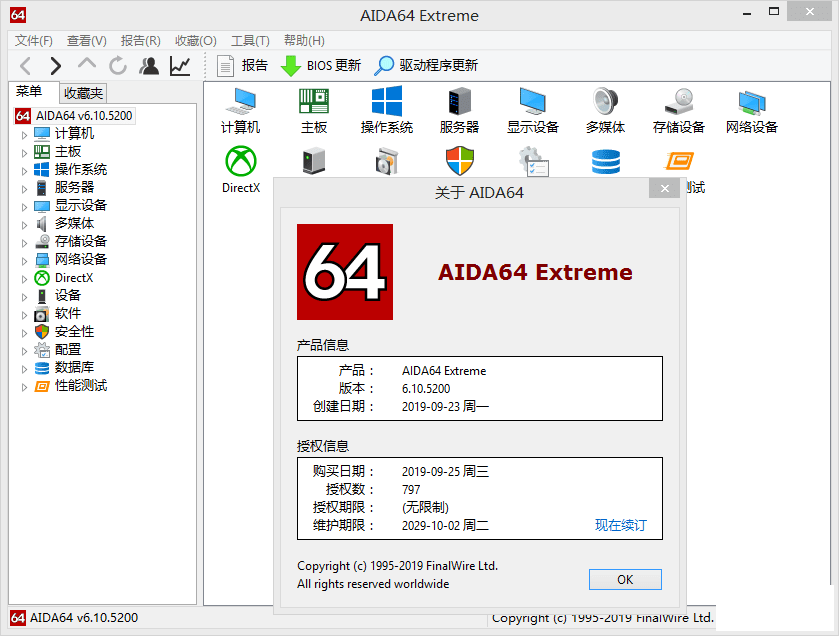The image size is (839, 636).
Task: Click the status bar AIDA64 v6.10.5200 text
Action: (84, 618)
